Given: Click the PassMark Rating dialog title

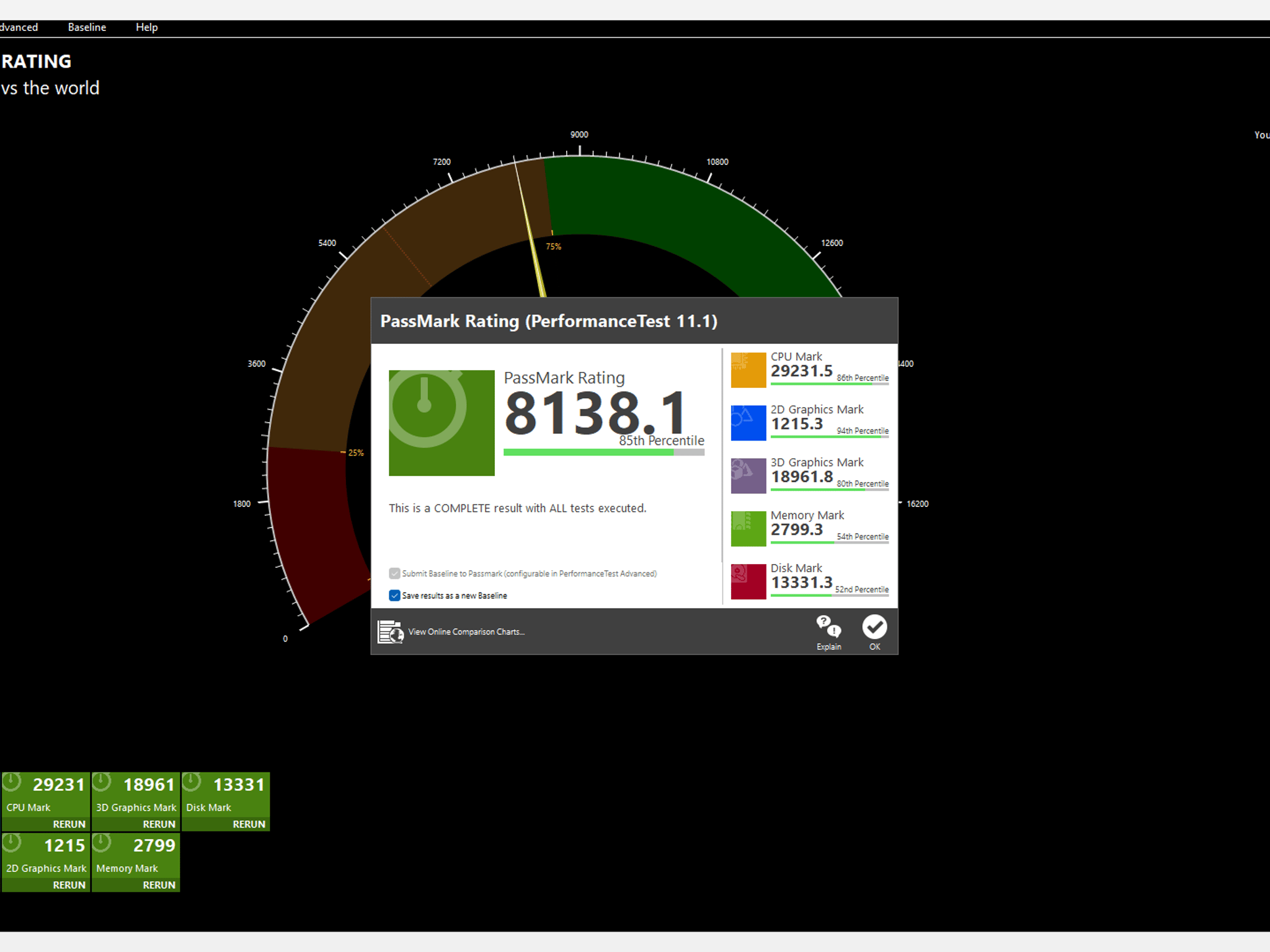Looking at the screenshot, I should (549, 321).
